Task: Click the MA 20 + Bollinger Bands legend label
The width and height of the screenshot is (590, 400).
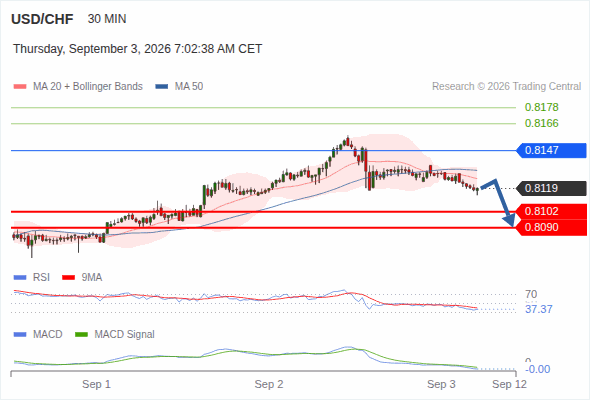Action: tap(88, 87)
